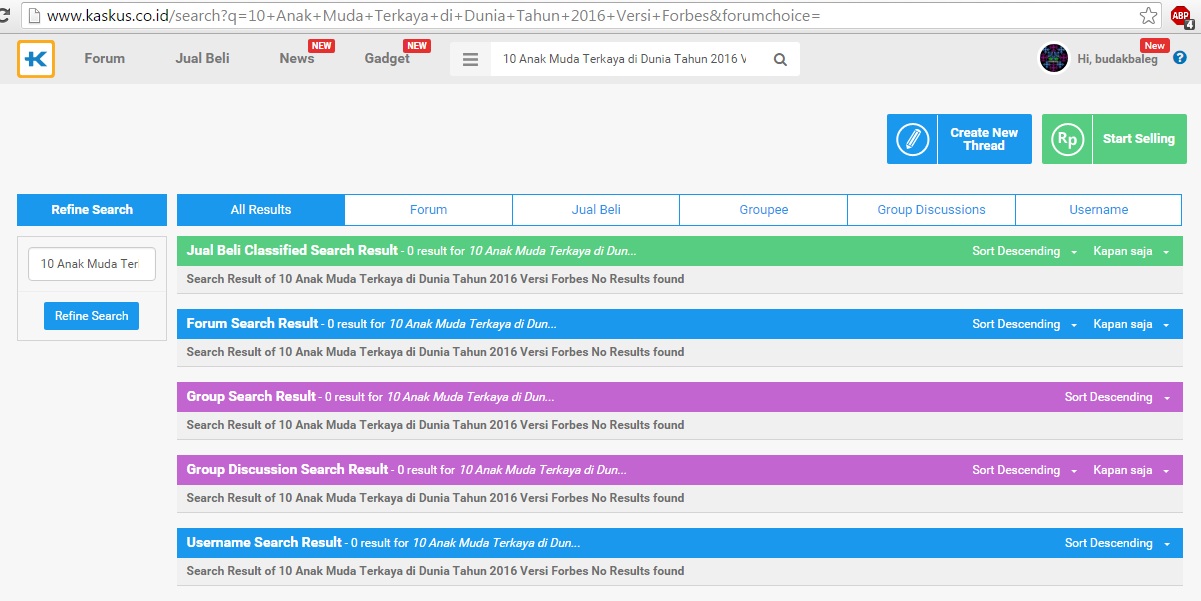The height and width of the screenshot is (601, 1201).
Task: Click Forum Search Result heading
Action: coord(252,323)
